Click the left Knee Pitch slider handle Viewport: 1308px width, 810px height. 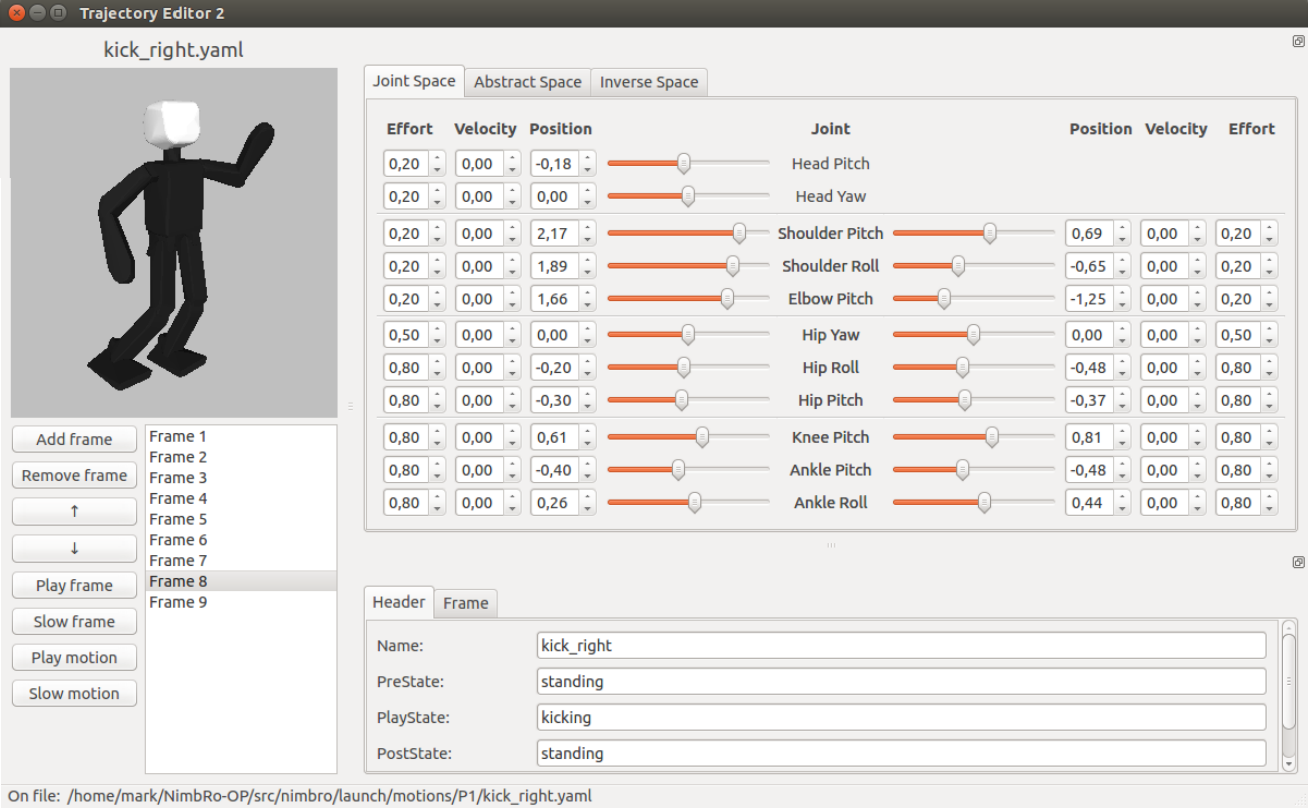[x=702, y=437]
